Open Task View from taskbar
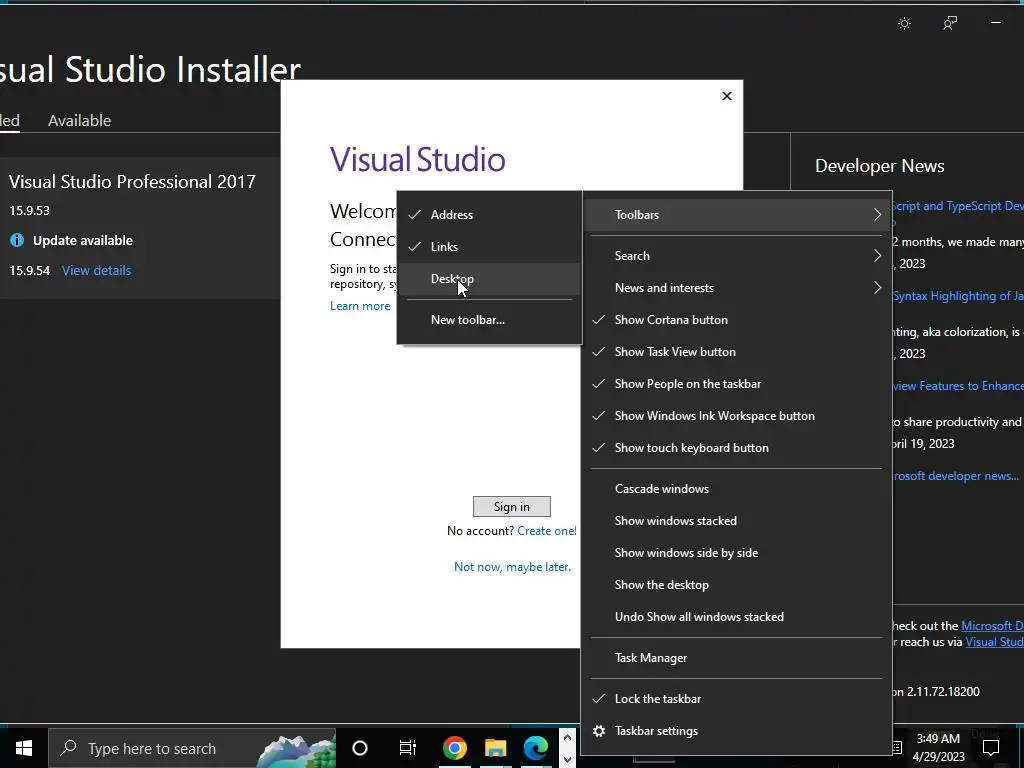This screenshot has height=768, width=1024. click(x=408, y=748)
